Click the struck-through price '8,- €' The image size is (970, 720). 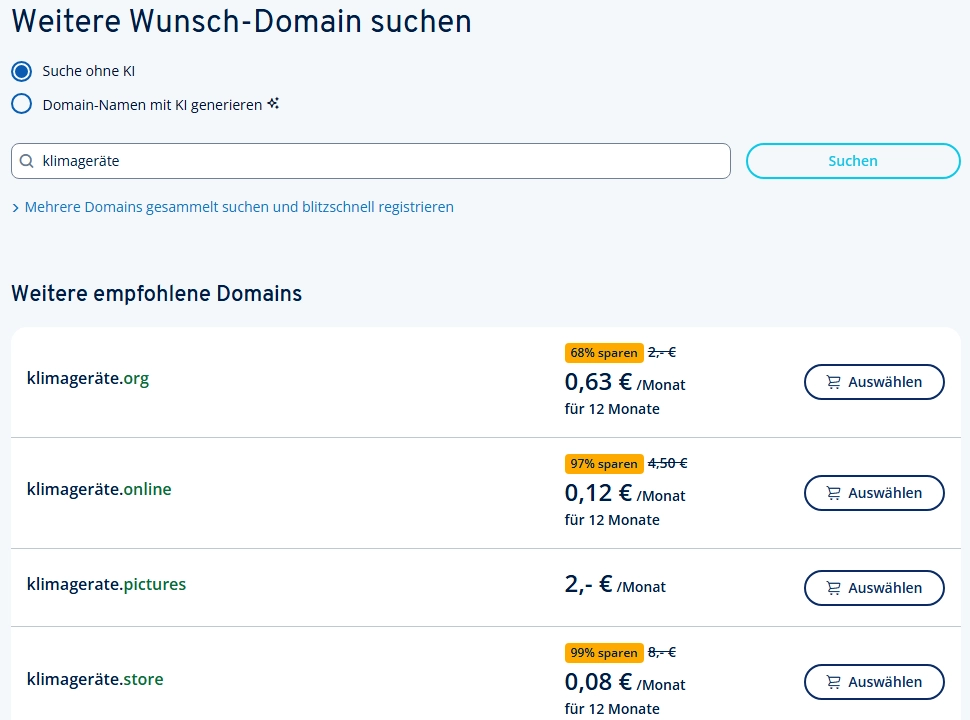tap(662, 653)
